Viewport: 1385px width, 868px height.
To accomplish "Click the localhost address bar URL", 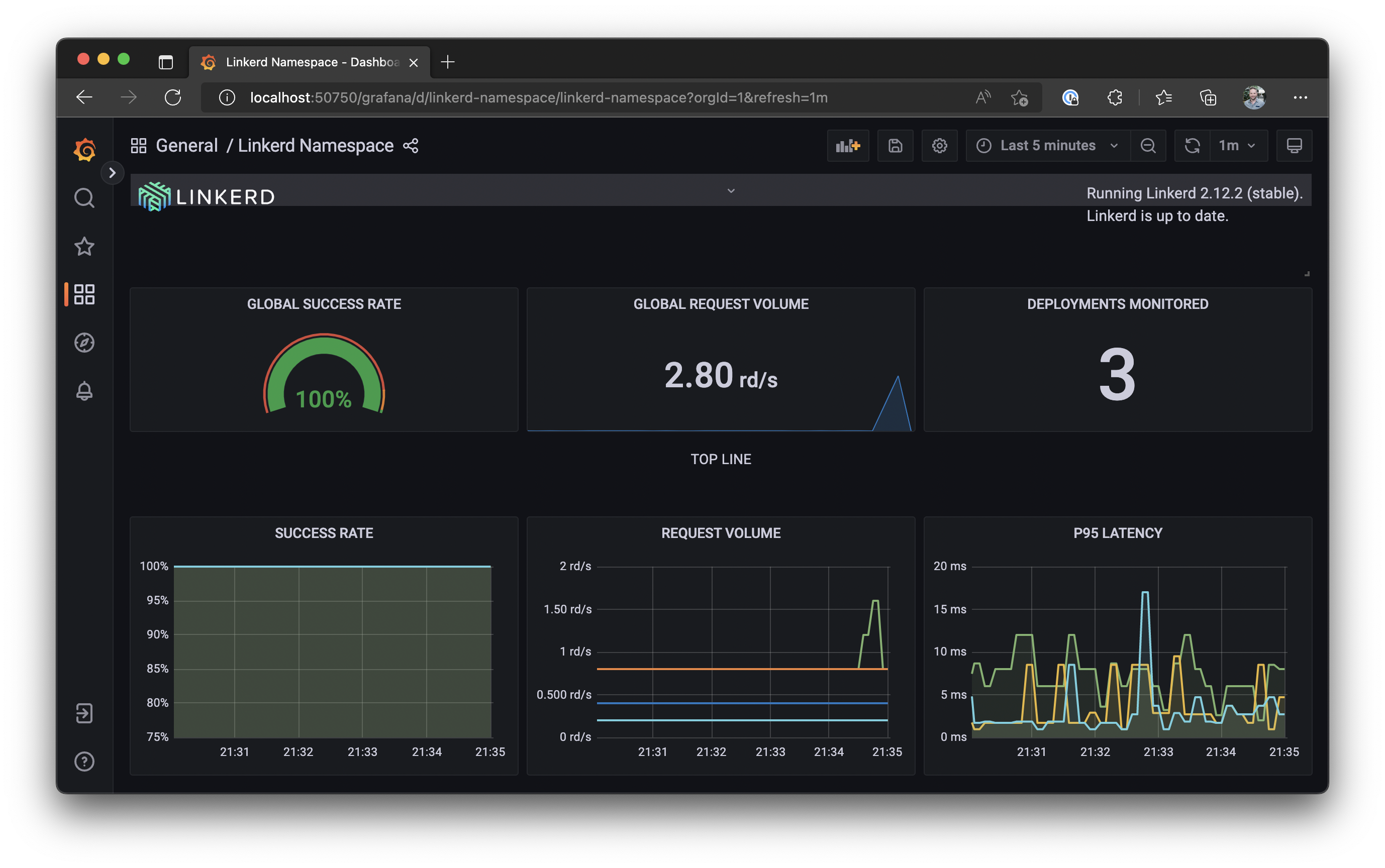I will (539, 97).
